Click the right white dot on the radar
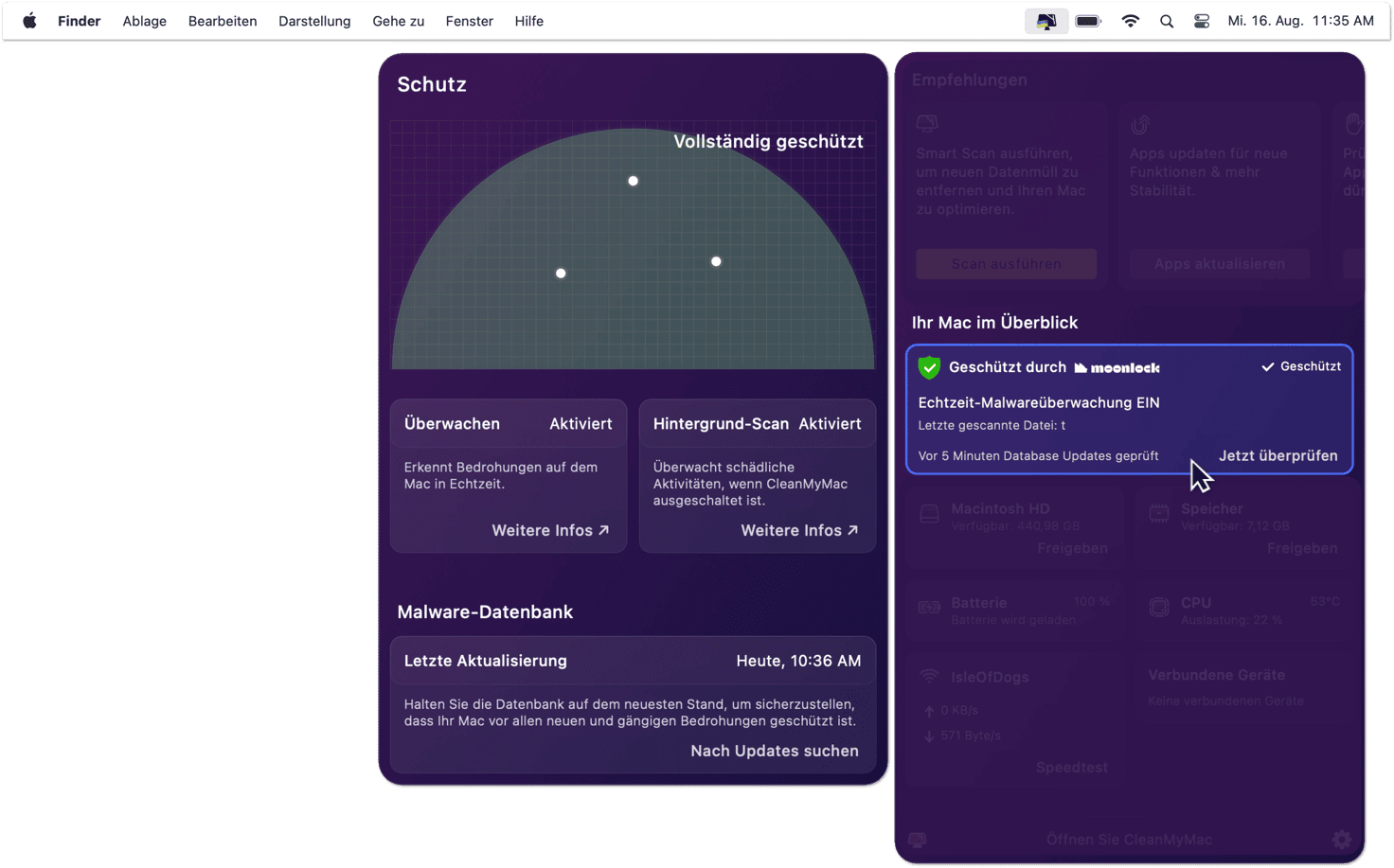Screen dimensions: 1394x868 (716, 261)
